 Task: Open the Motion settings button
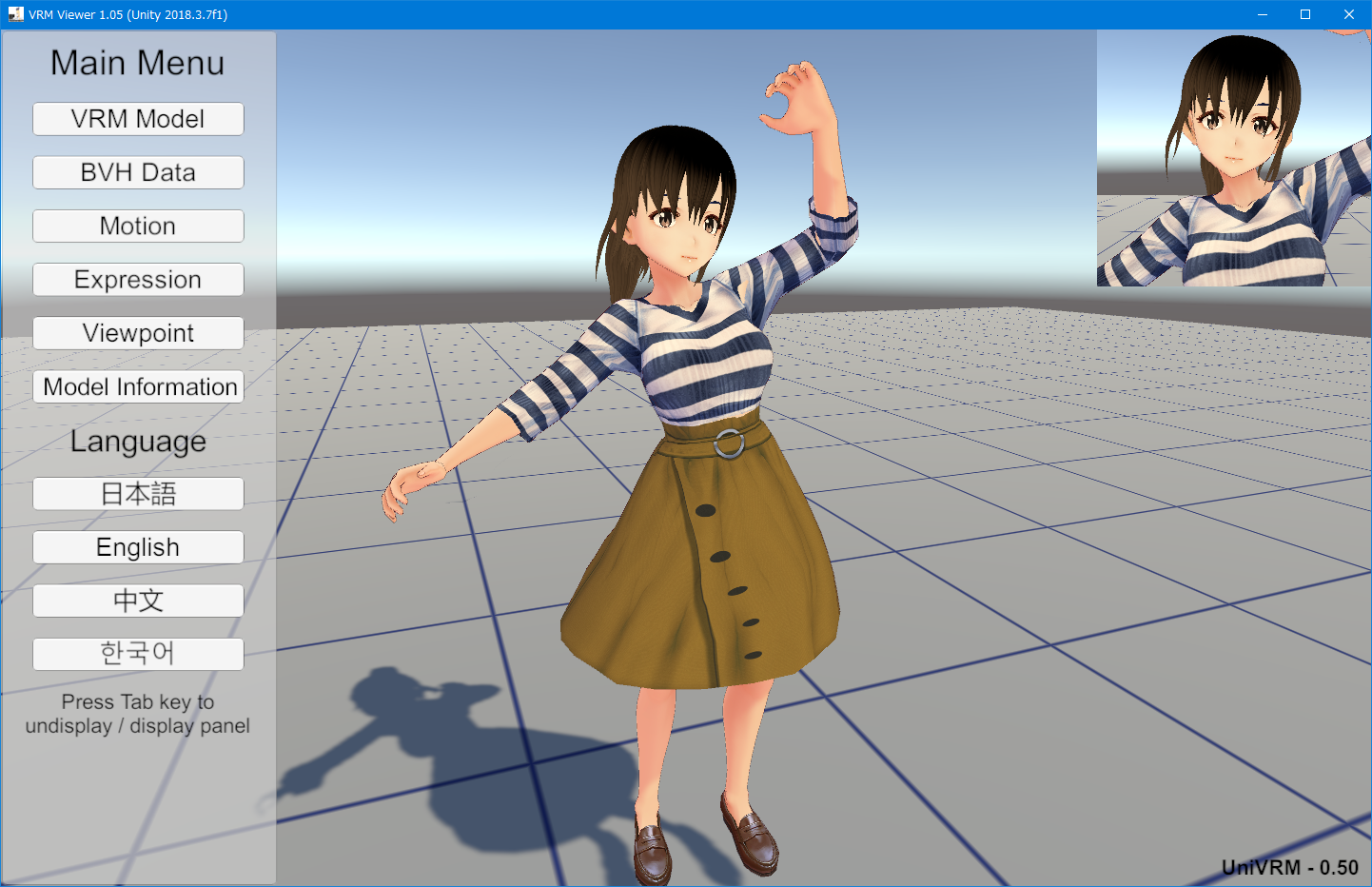tap(138, 226)
